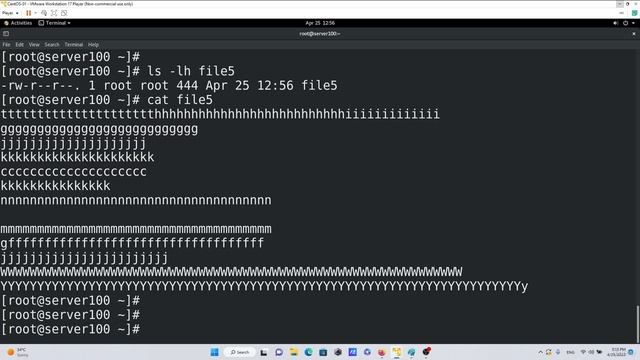Click the GNOME power icon in top bar
640x360 pixels.
(625, 23)
